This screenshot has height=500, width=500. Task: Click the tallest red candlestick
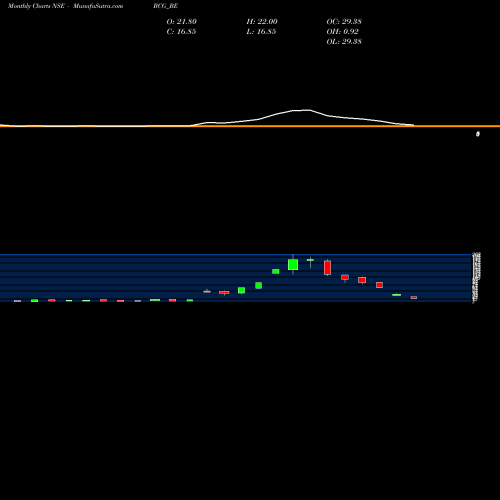[x=327, y=268]
